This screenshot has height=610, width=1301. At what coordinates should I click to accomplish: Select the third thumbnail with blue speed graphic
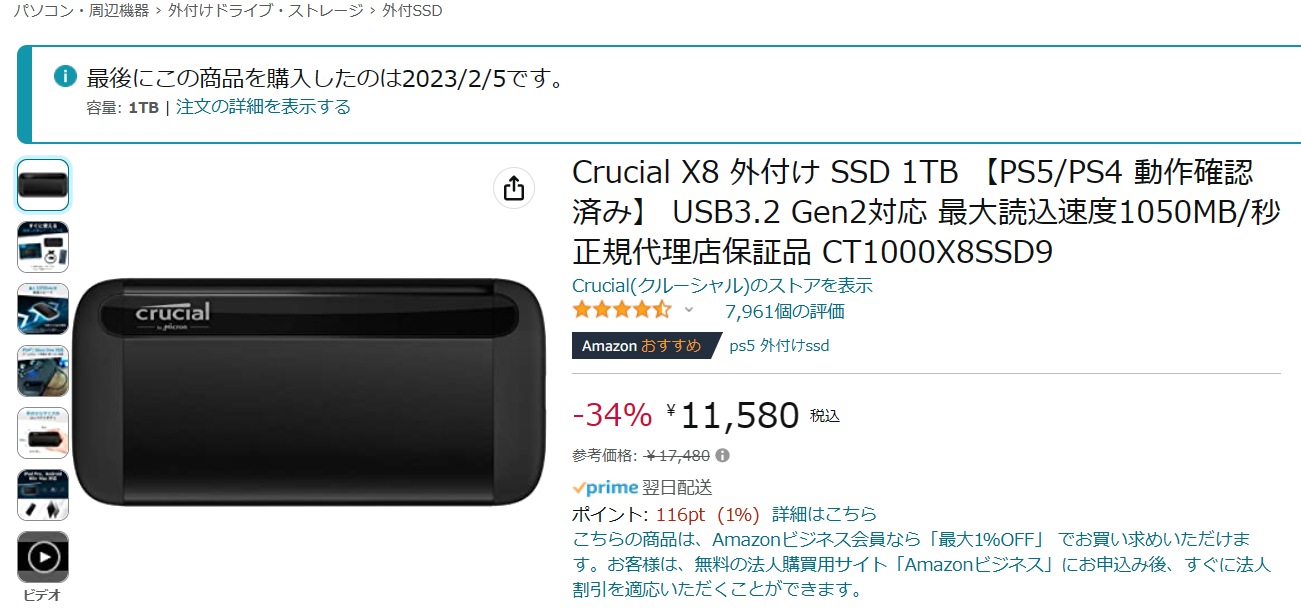click(x=43, y=309)
